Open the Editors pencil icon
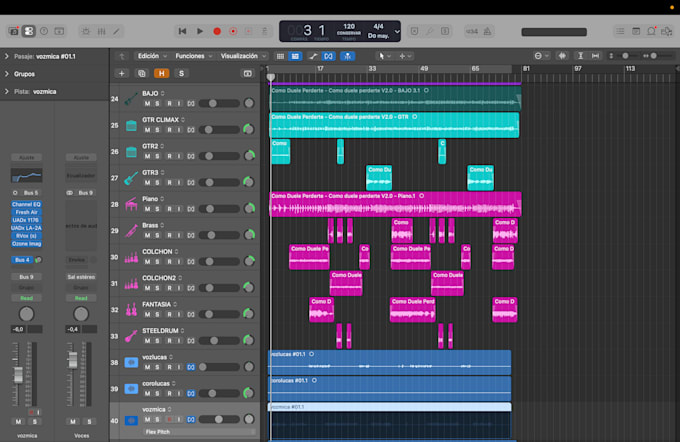 click(x=116, y=31)
